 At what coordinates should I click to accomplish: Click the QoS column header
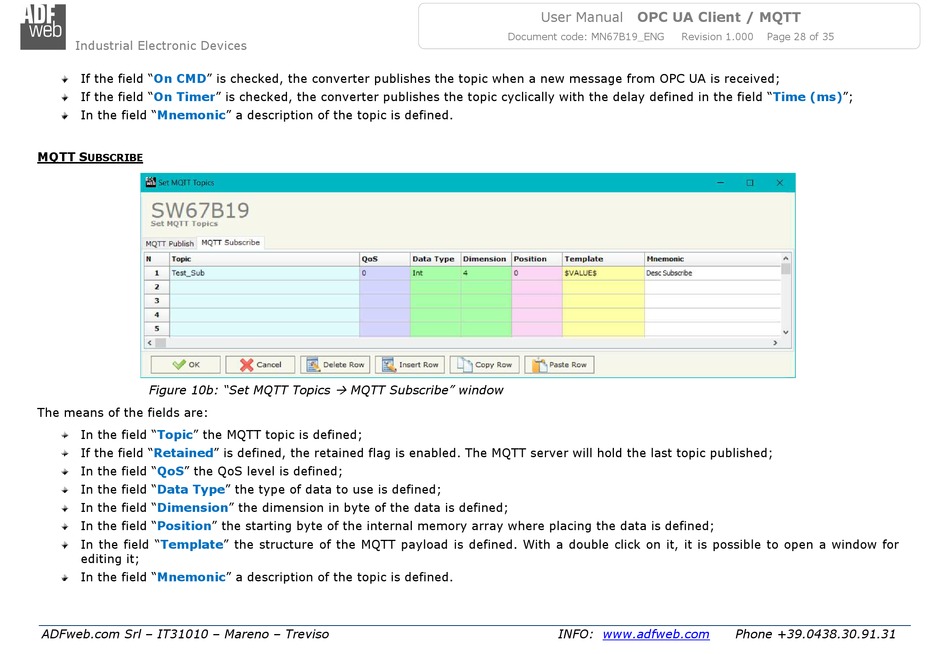tap(385, 259)
